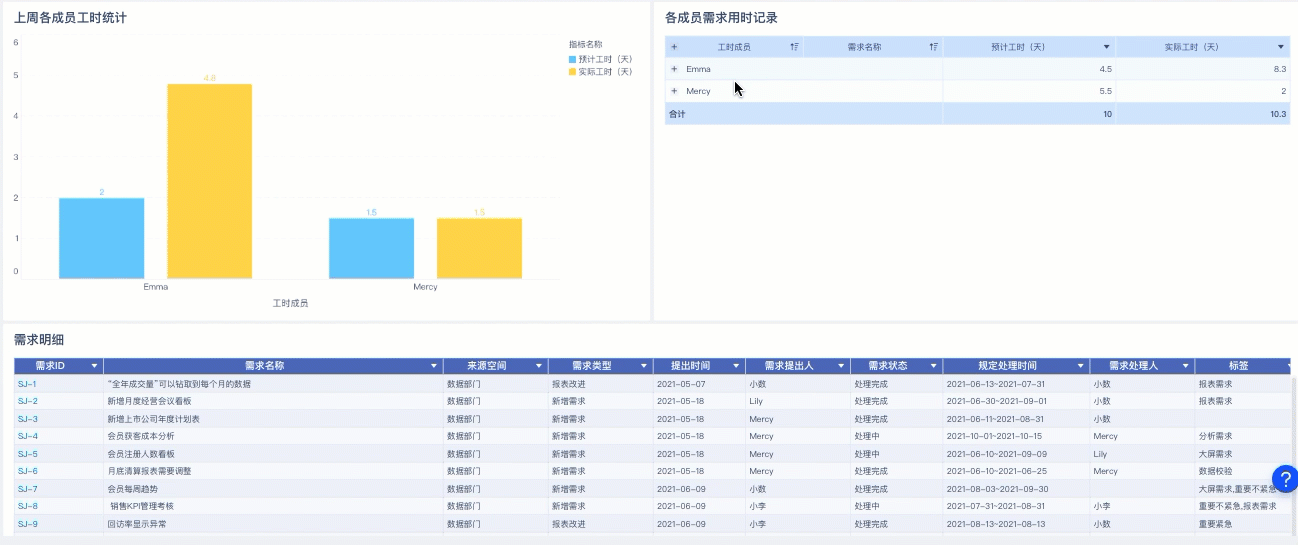Open the blue help question-mark button
Viewport: 1298px width, 545px height.
point(1284,479)
